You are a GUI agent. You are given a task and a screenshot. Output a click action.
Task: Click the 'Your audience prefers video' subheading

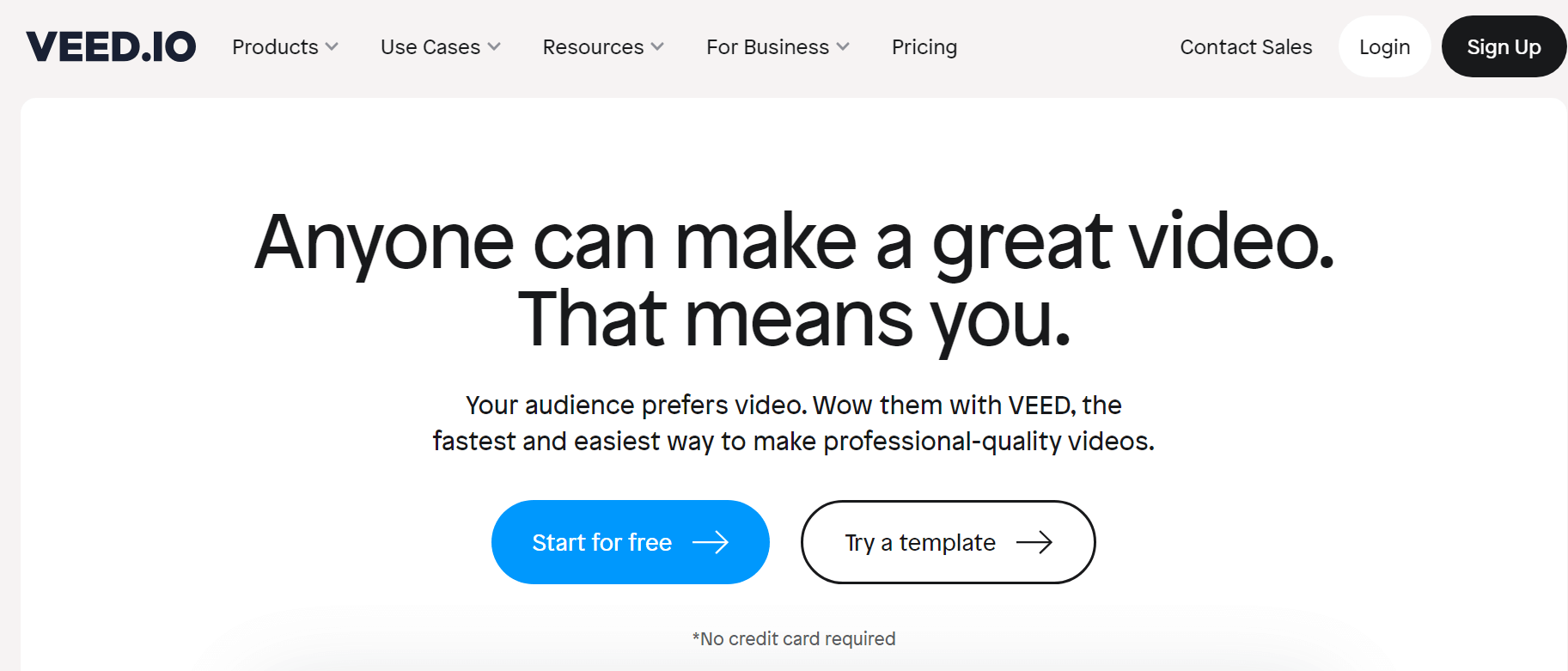tap(794, 423)
